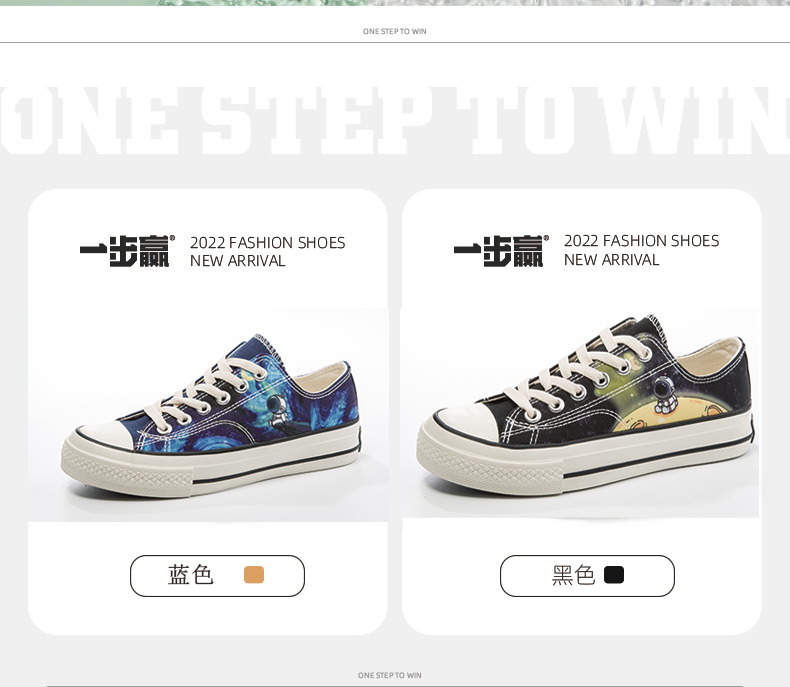The height and width of the screenshot is (687, 790).
Task: Select the 蓝色 color option button
Action: pyautogui.click(x=217, y=576)
